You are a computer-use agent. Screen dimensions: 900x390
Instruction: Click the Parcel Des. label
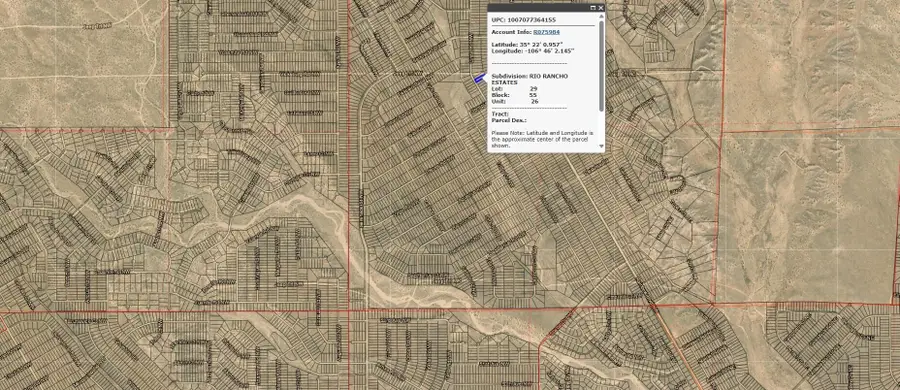tap(509, 120)
